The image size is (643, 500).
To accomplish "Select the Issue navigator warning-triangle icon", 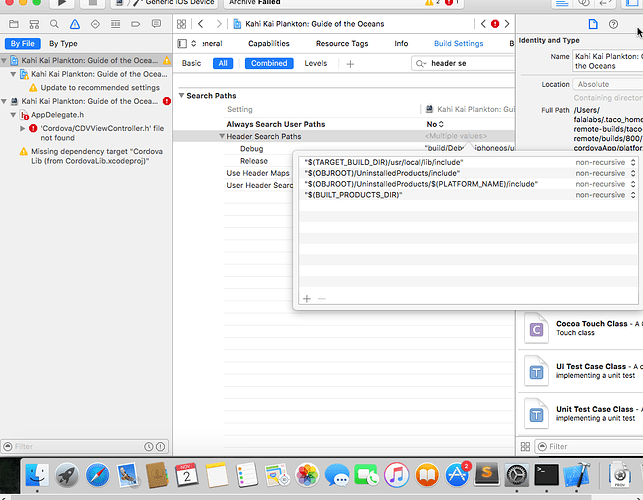I will point(75,24).
